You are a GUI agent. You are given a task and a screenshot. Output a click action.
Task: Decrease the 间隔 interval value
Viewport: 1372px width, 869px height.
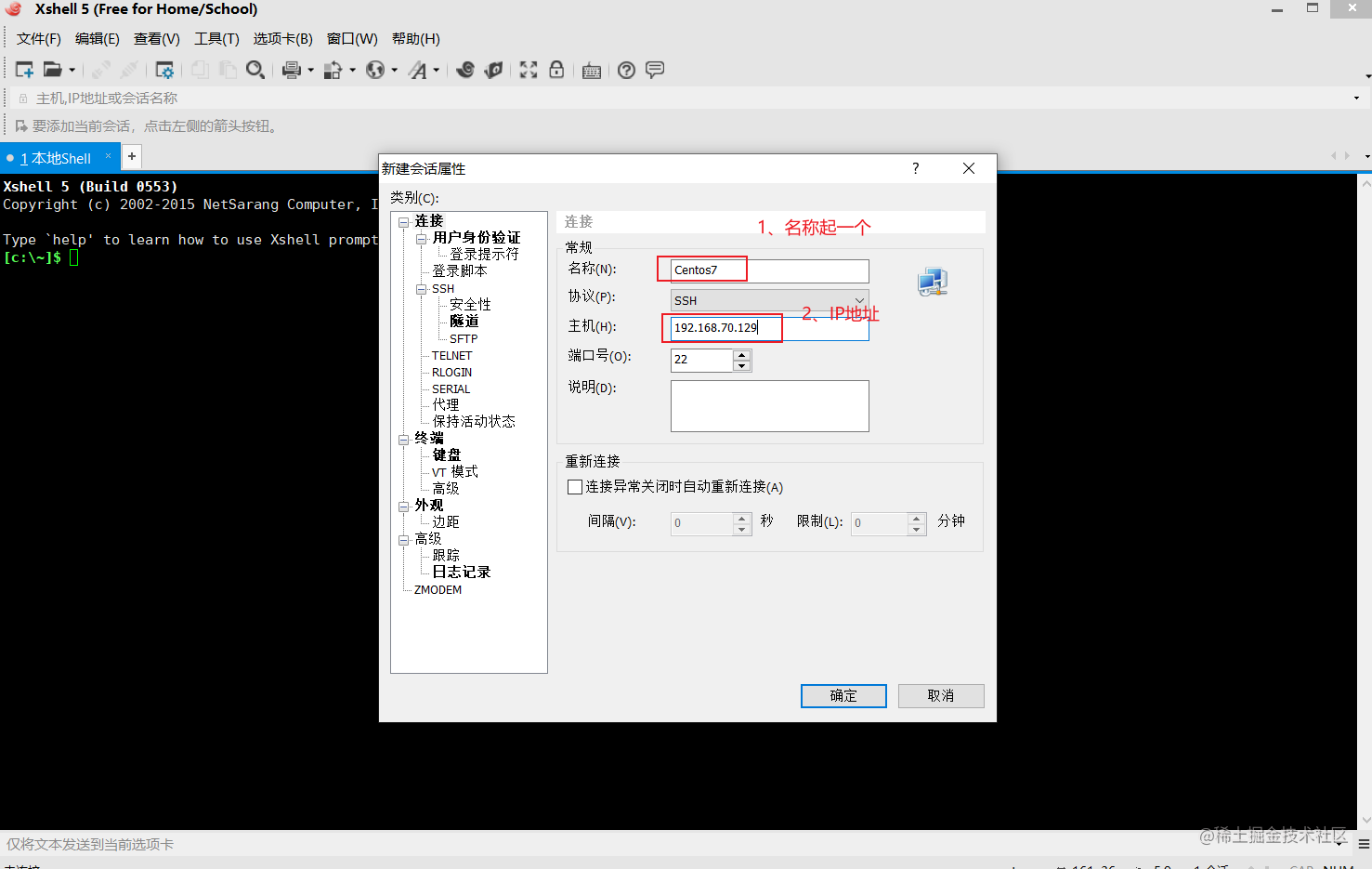741,530
